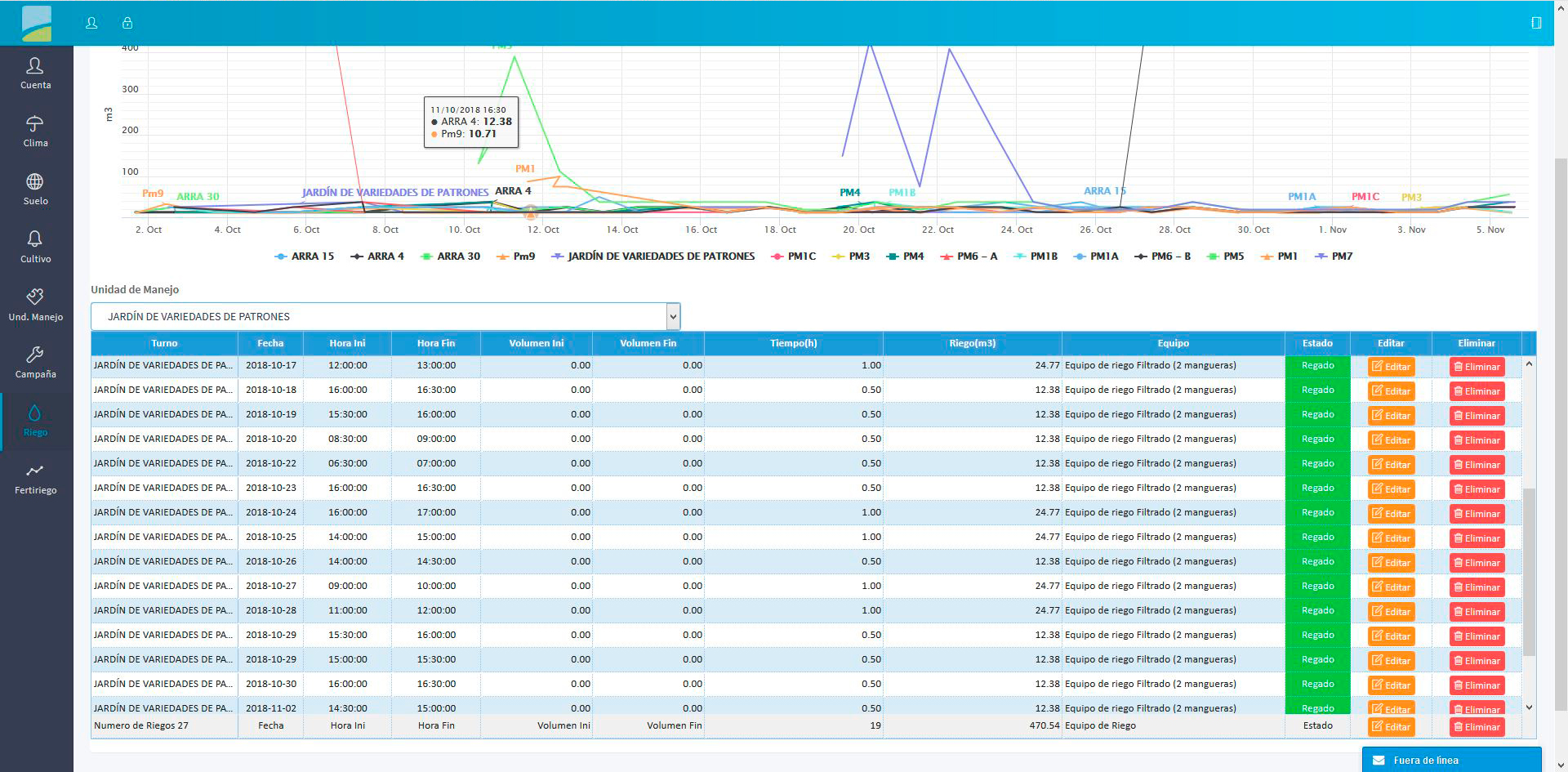1568x772 pixels.
Task: Toggle JARDÍN DE VARIEDADES DE PATRONES legend entry
Action: tap(653, 257)
